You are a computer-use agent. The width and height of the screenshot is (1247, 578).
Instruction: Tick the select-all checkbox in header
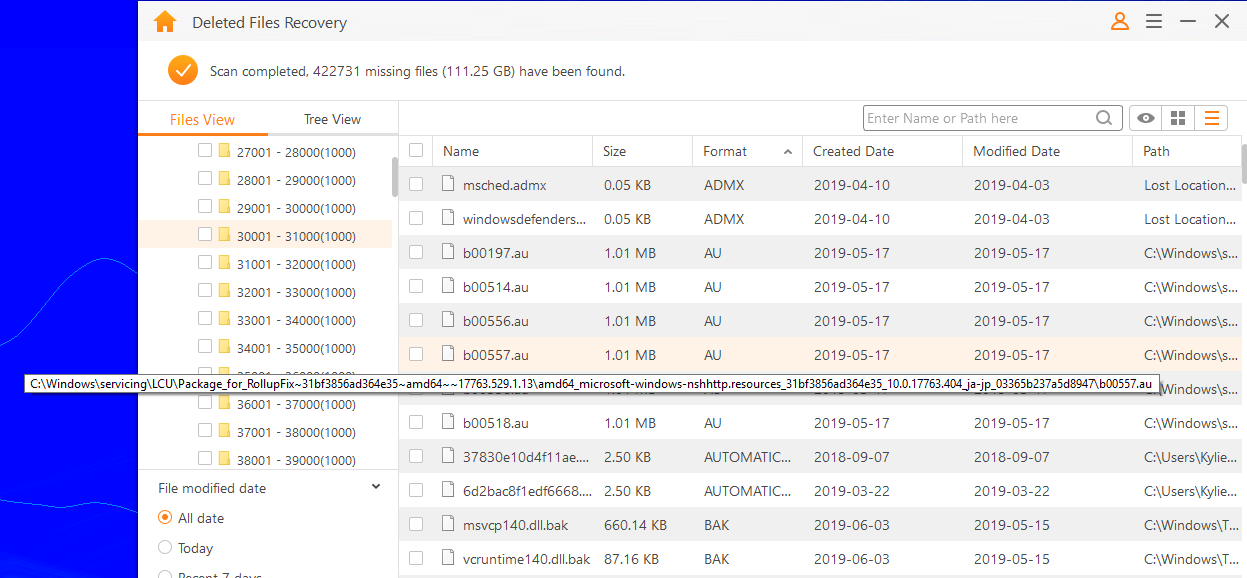[x=416, y=151]
